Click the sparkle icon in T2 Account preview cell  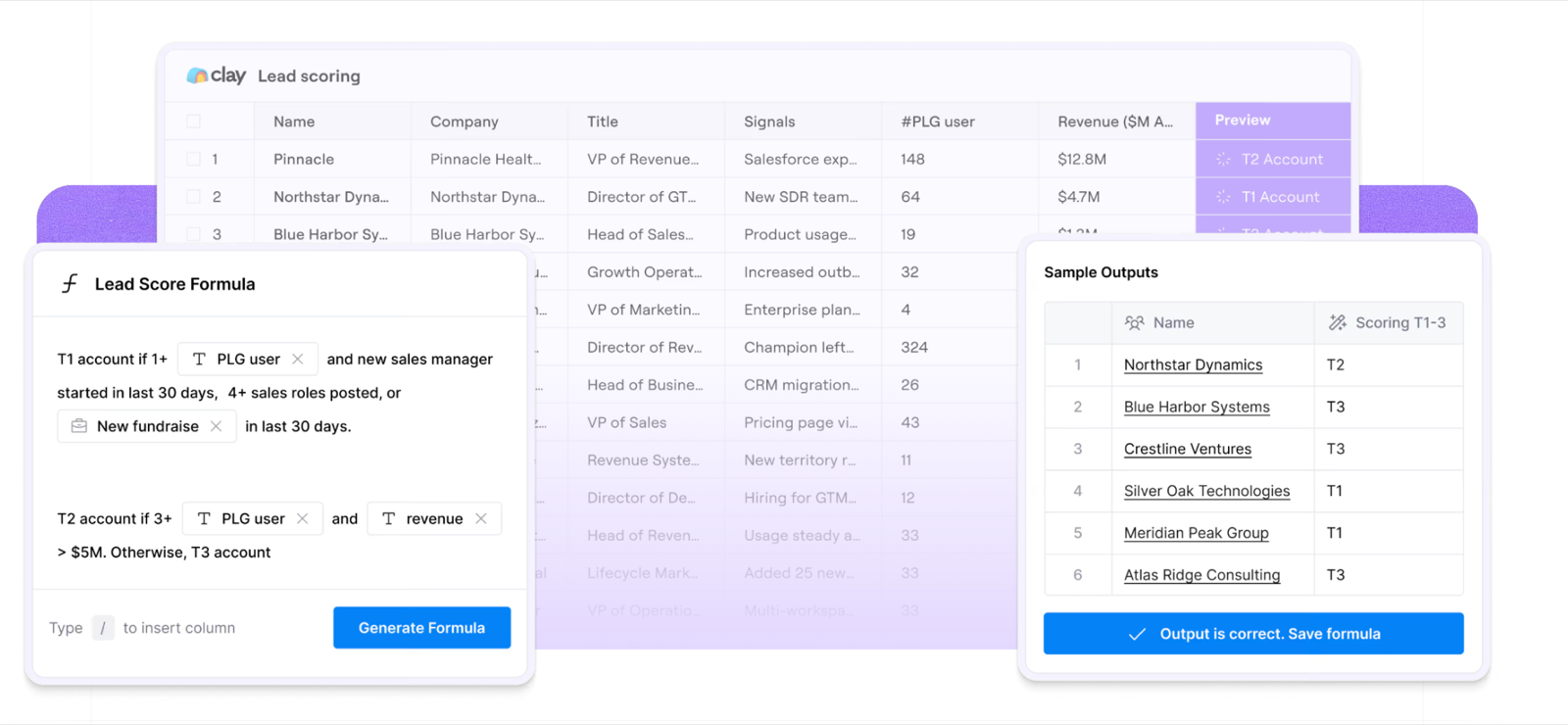tap(1223, 159)
